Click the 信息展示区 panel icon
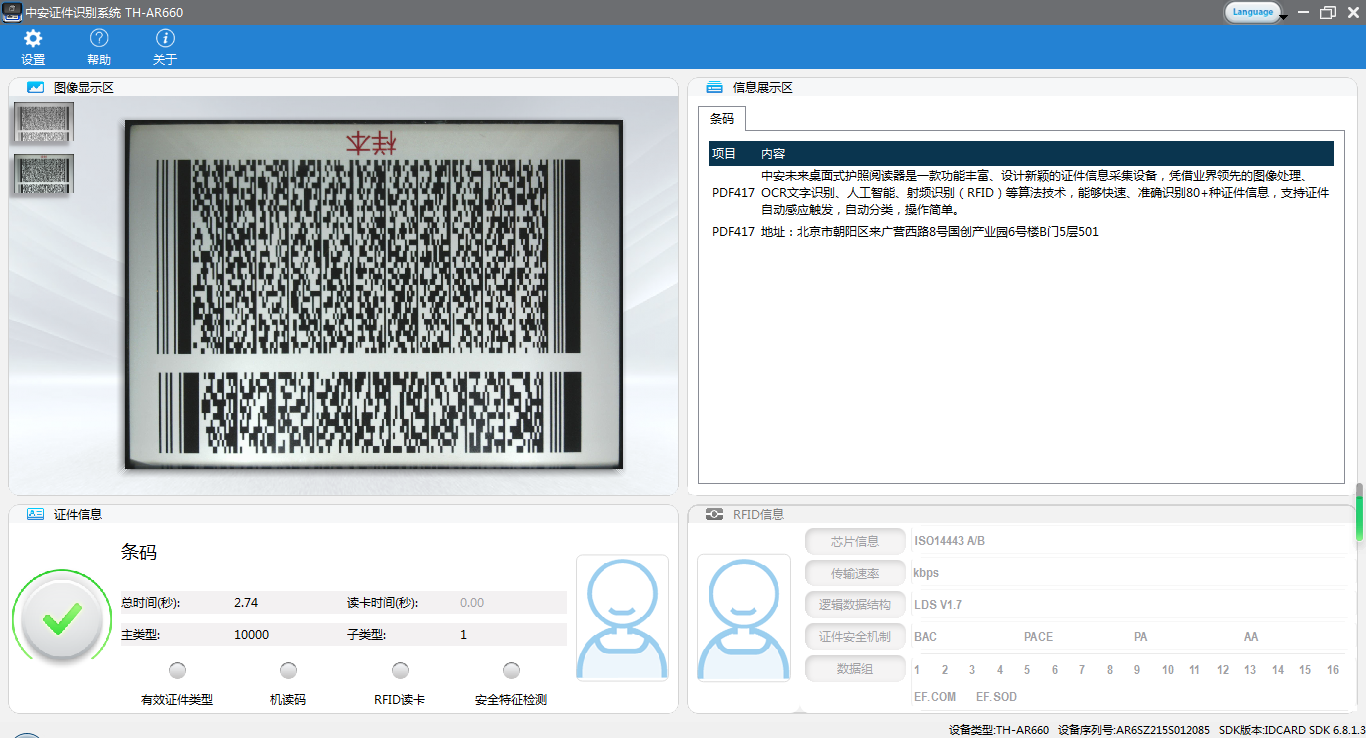1366x738 pixels. click(x=714, y=87)
